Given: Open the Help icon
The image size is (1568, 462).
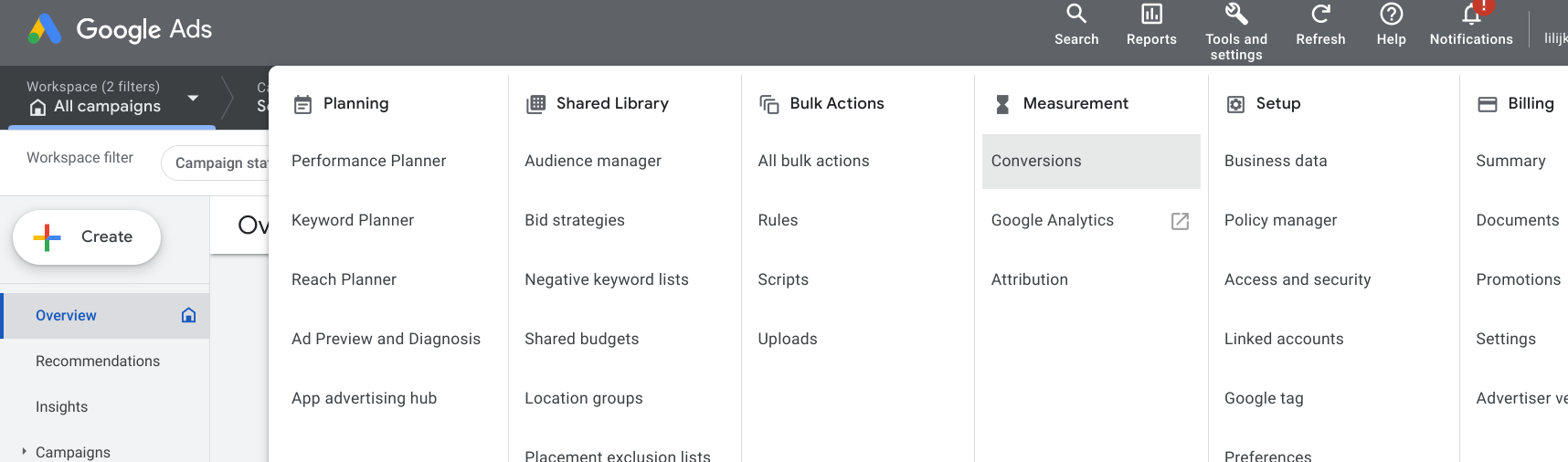Looking at the screenshot, I should coord(1391,14).
